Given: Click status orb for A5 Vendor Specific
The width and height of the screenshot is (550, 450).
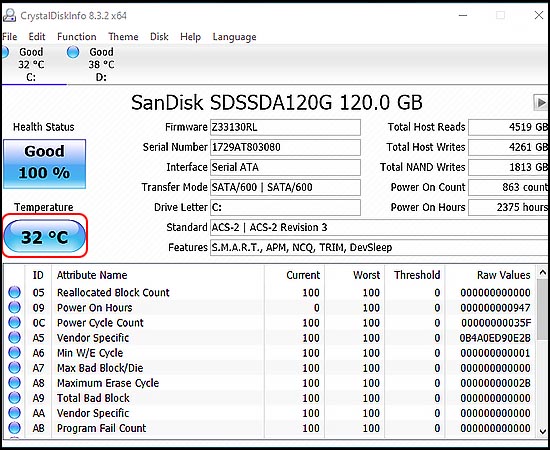Looking at the screenshot, I should 14,337.
